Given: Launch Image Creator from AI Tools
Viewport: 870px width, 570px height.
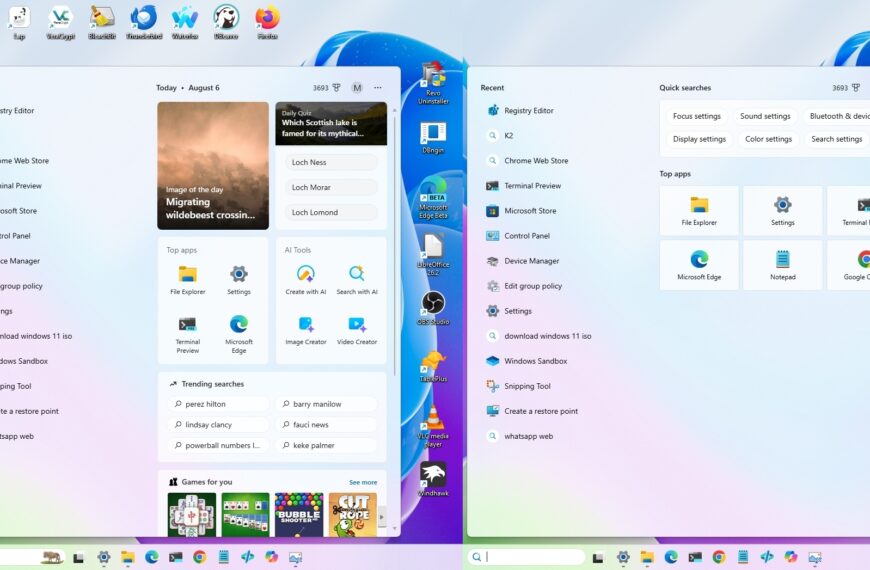Looking at the screenshot, I should tap(306, 331).
